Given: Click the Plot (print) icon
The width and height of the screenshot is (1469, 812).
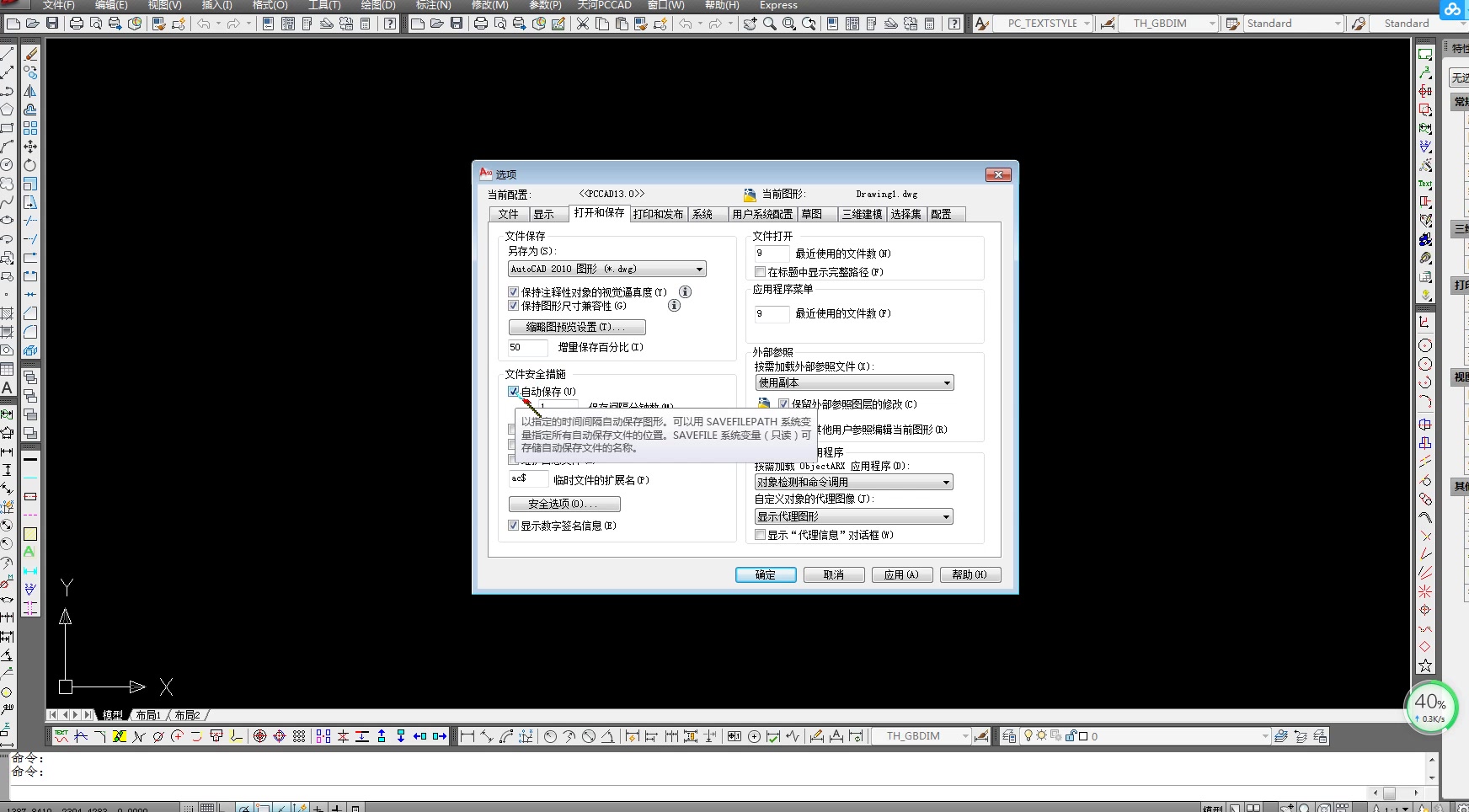Looking at the screenshot, I should 76,23.
